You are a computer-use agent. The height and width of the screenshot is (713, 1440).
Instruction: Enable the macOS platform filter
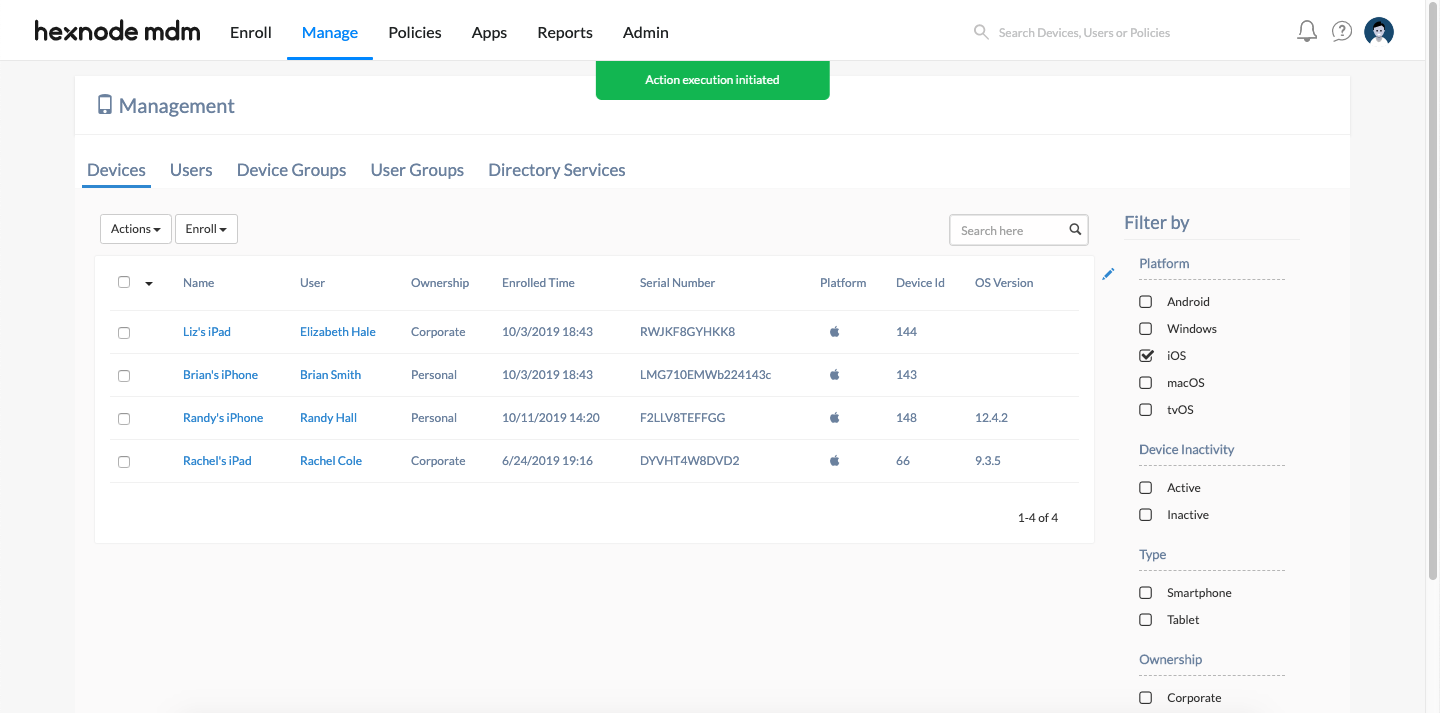(x=1146, y=383)
